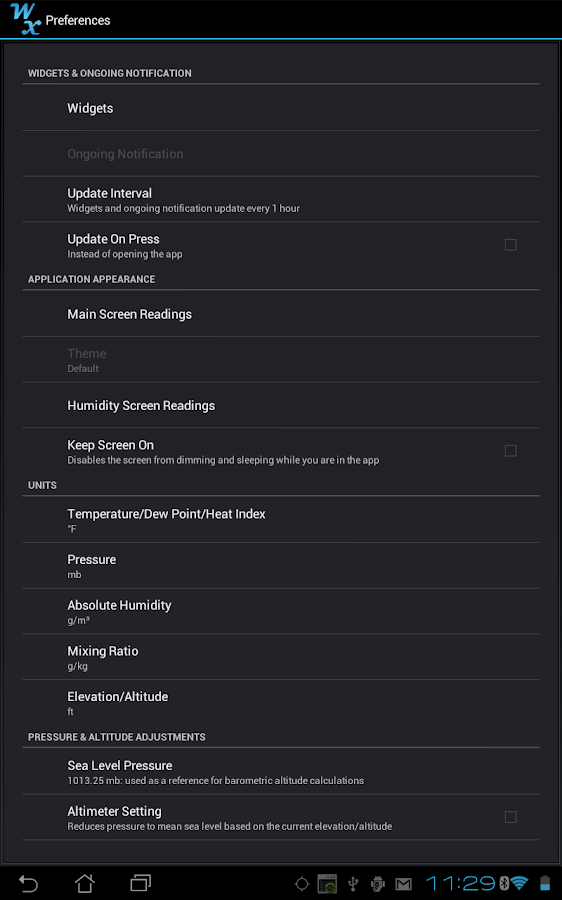This screenshot has height=900, width=562.
Task: Edit the Sea Level Pressure value
Action: tap(281, 772)
